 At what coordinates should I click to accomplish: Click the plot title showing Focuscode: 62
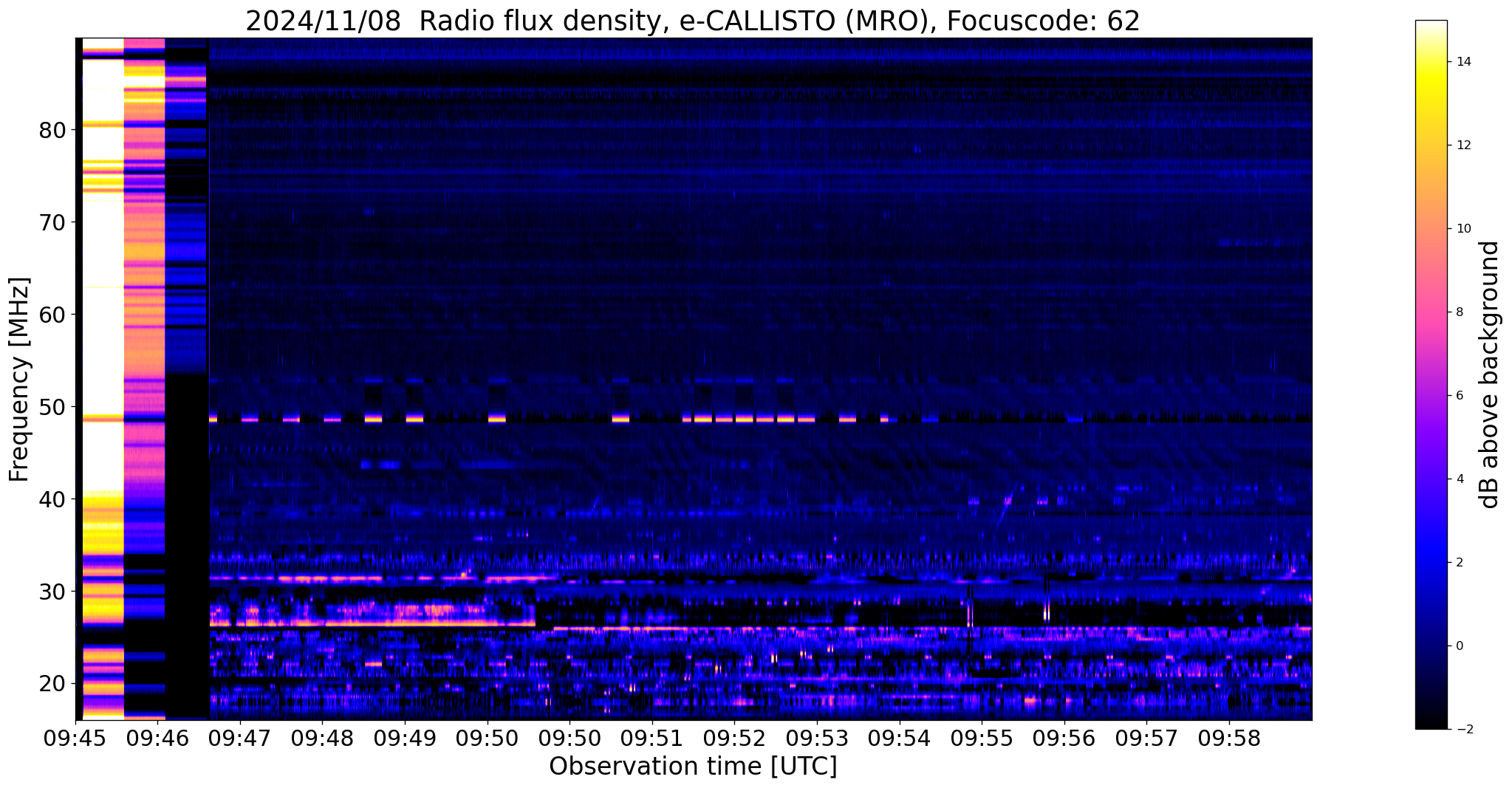[693, 21]
